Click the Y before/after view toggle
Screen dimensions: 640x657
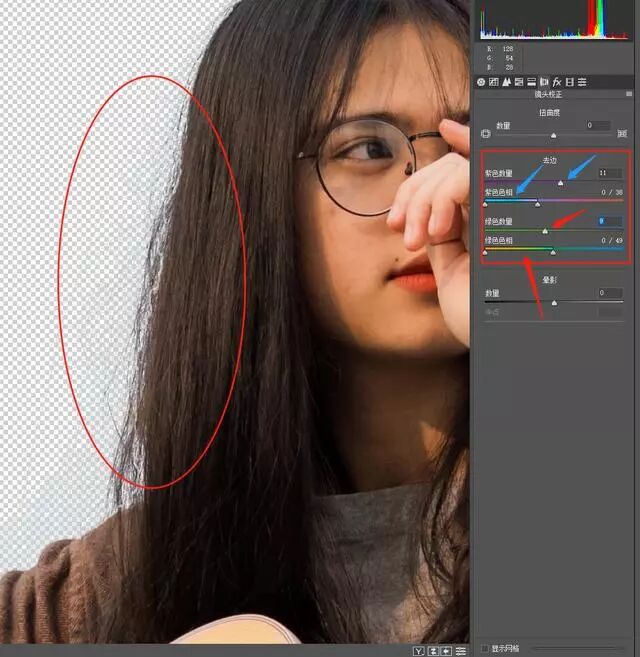(419, 651)
